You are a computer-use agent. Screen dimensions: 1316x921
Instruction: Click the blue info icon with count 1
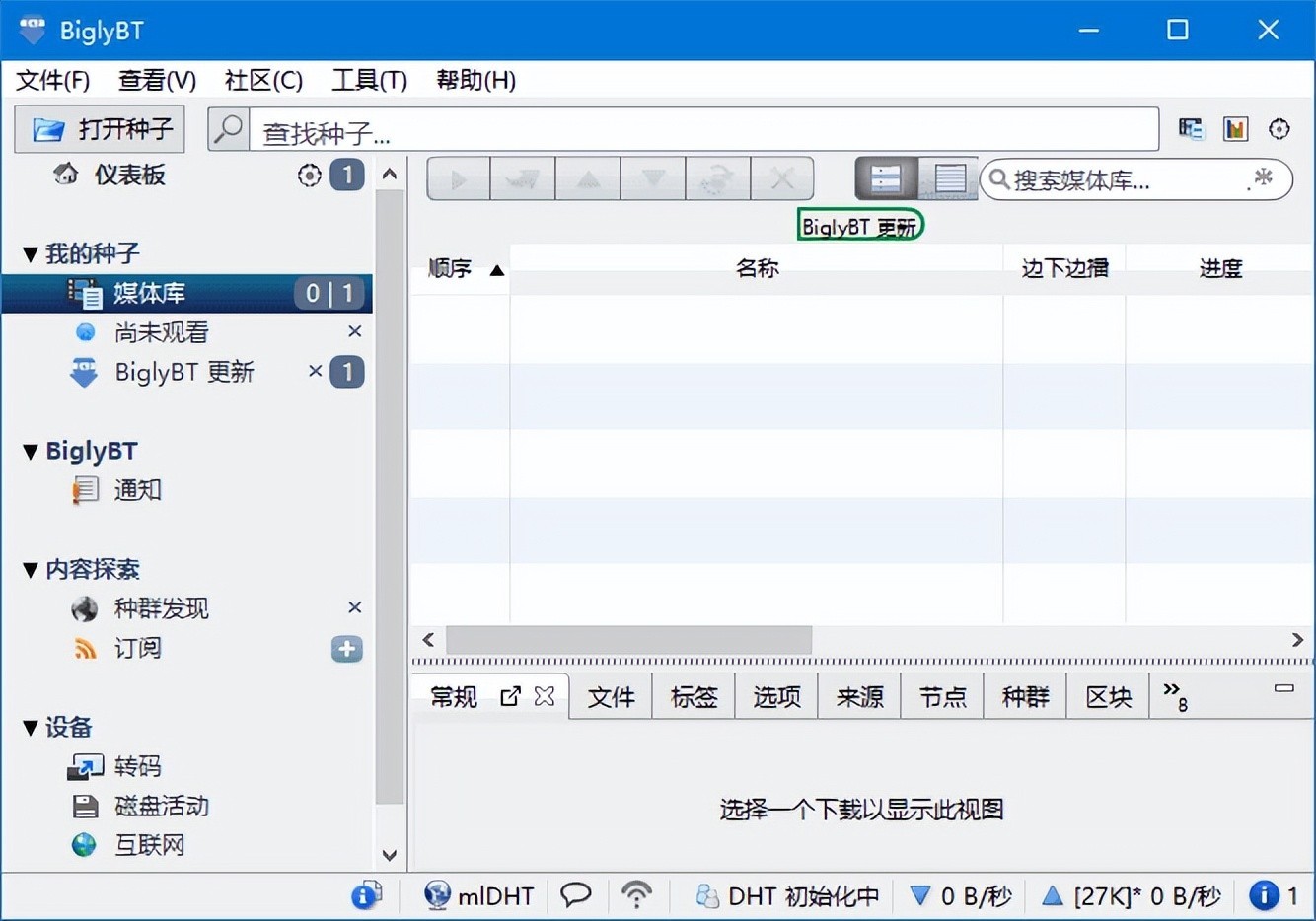pos(1274,895)
